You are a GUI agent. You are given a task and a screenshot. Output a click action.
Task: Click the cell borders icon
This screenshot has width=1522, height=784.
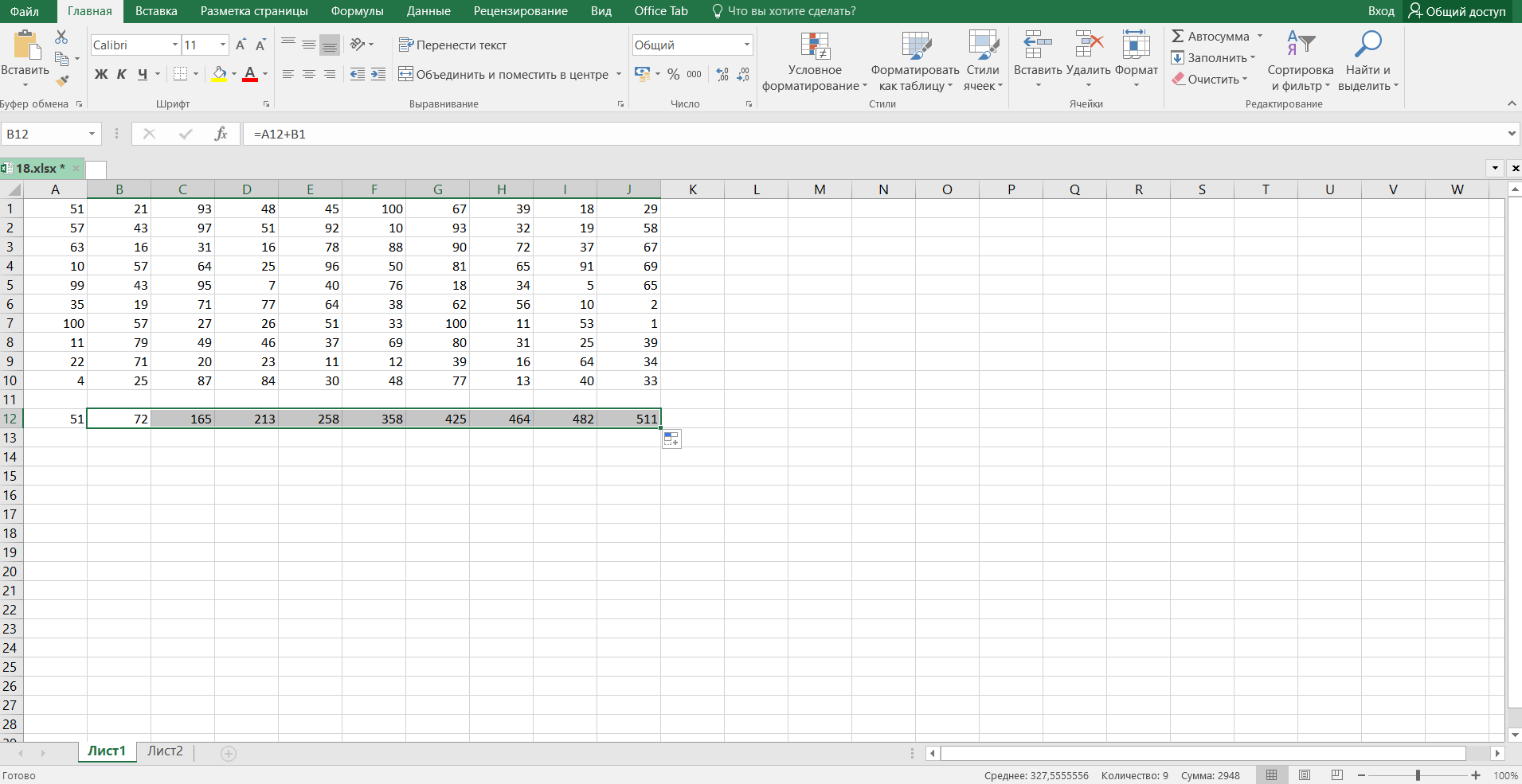pyautogui.click(x=181, y=74)
